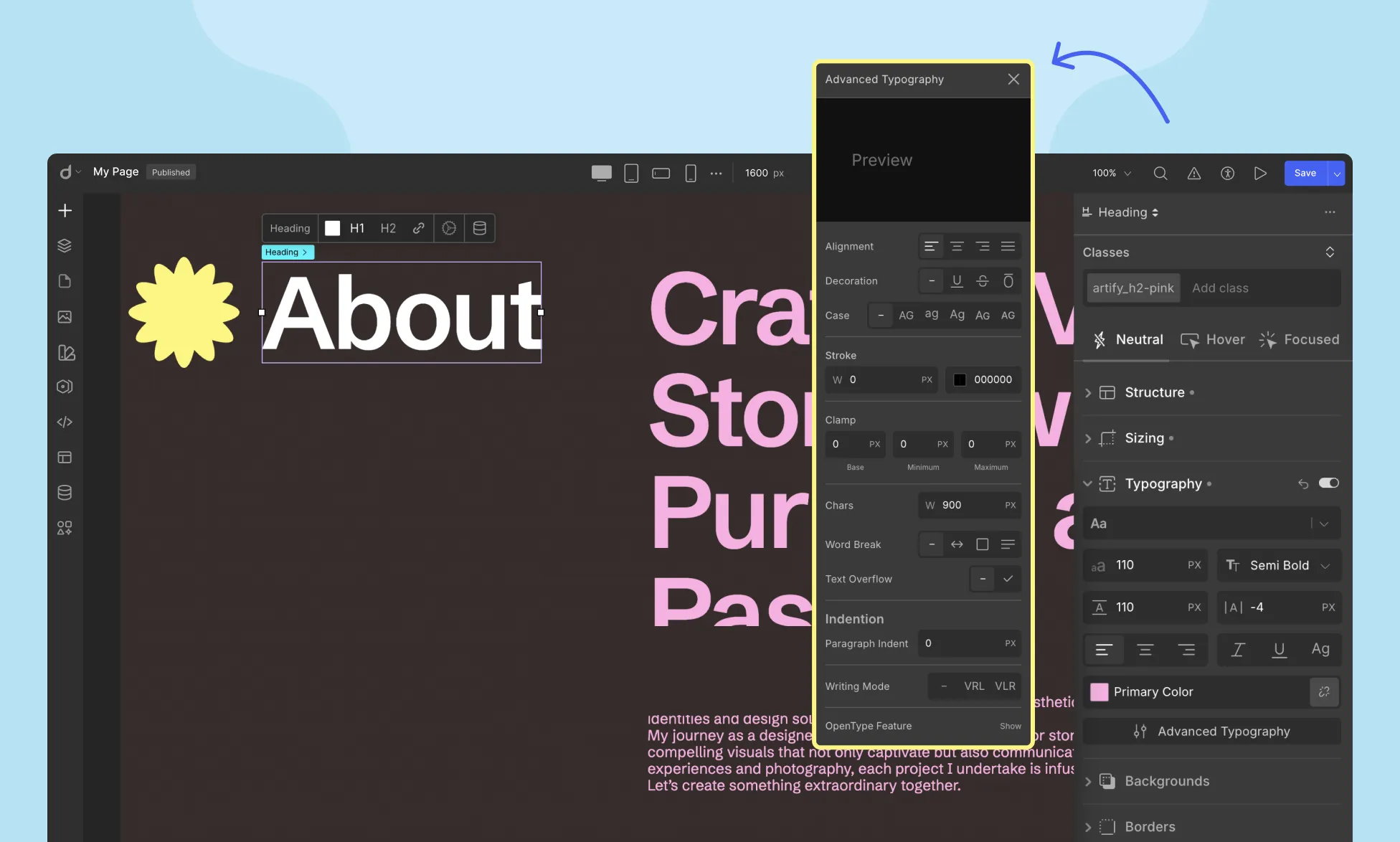Viewport: 1400px width, 842px height.
Task: Enable text overflow checkmark option
Action: [x=1008, y=578]
